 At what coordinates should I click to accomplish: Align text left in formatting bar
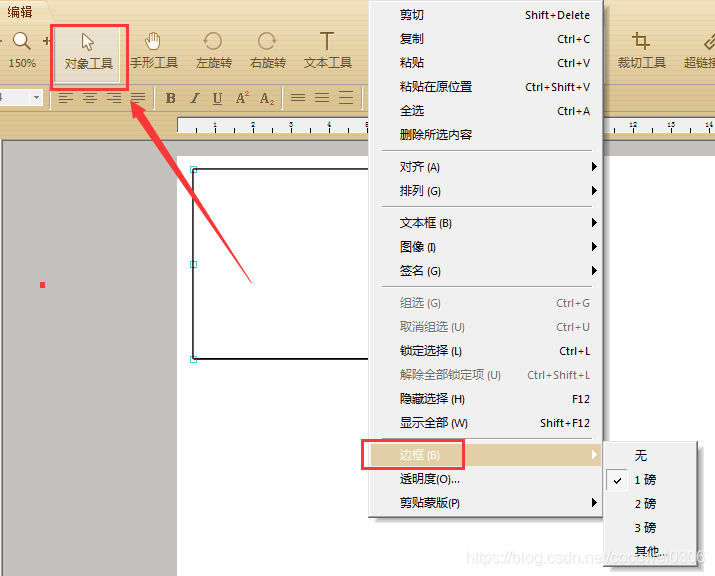[66, 98]
